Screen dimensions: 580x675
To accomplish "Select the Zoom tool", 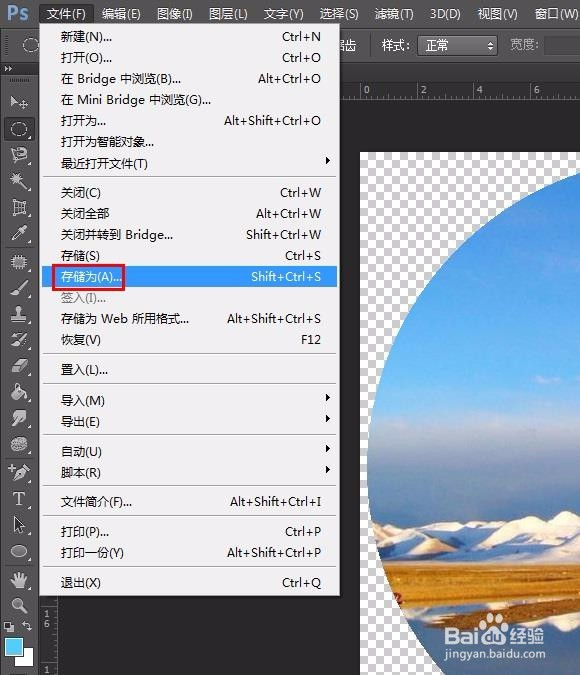I will tap(19, 605).
